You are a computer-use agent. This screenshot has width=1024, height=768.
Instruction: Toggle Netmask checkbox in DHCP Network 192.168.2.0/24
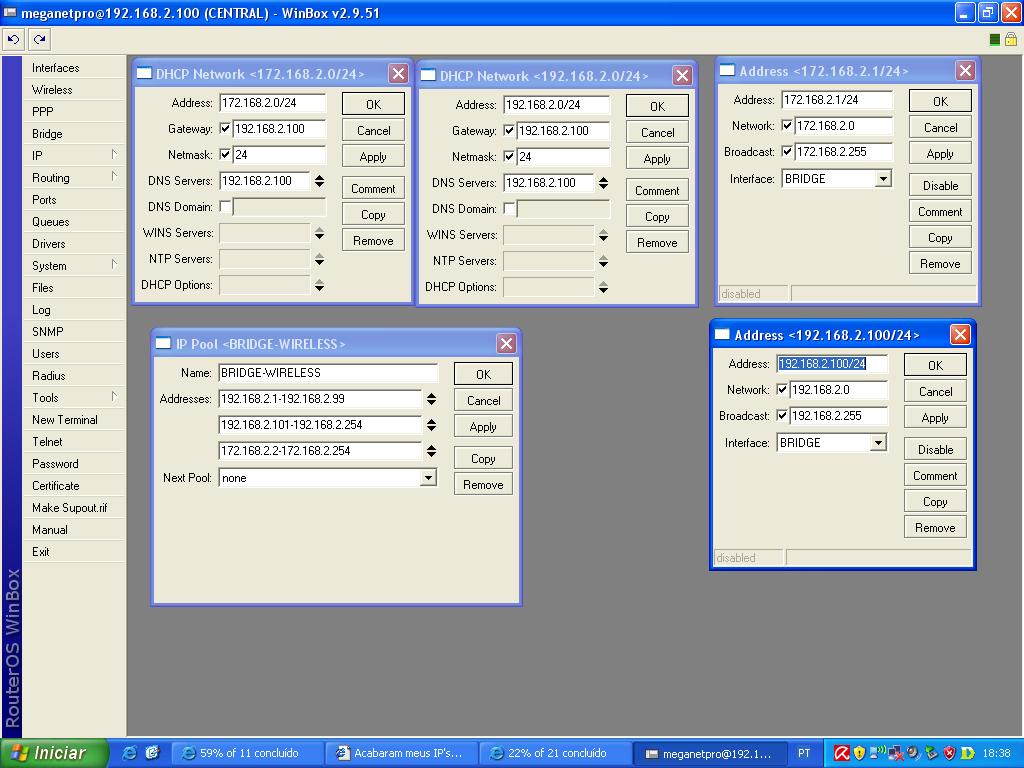pos(509,157)
